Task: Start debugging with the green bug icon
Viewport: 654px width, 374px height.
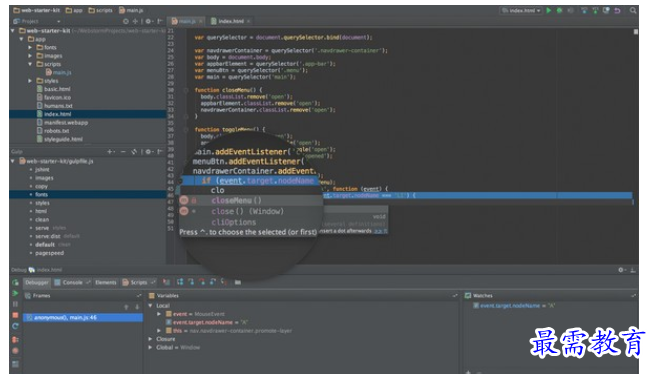Action: [x=559, y=10]
